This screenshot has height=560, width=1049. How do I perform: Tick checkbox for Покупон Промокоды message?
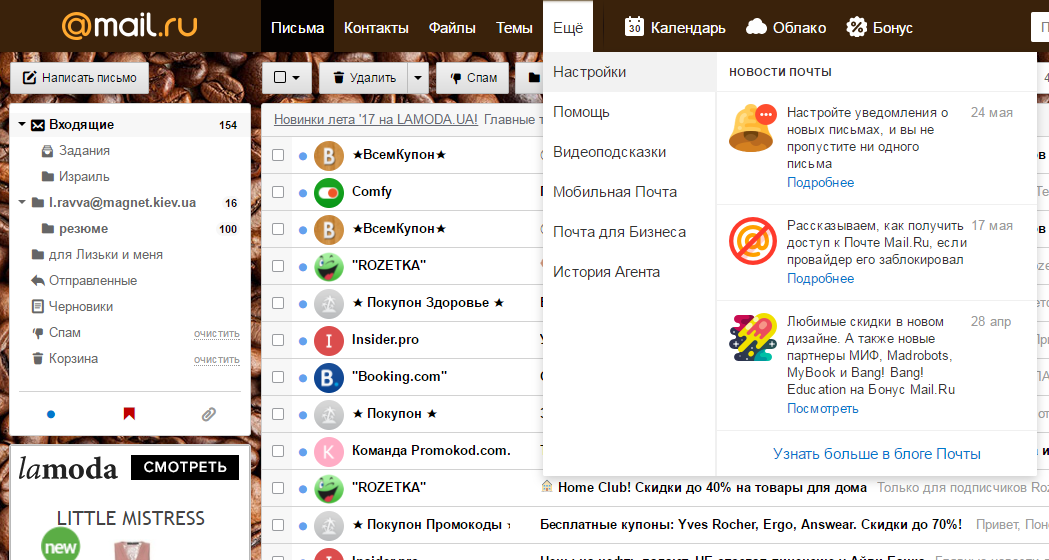coord(278,525)
